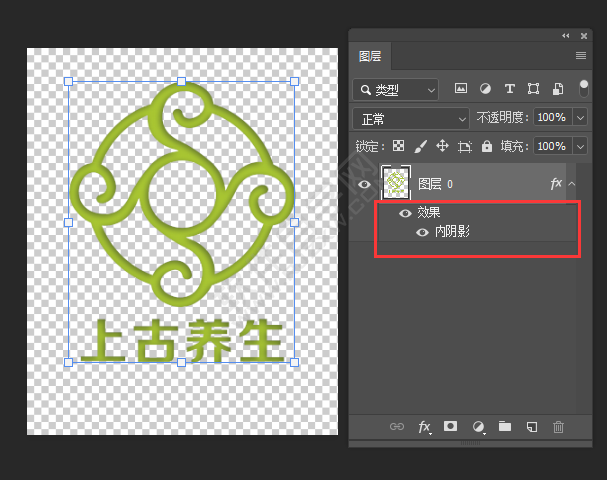Add layer style with bottom fx button
The image size is (607, 480).
tap(424, 427)
